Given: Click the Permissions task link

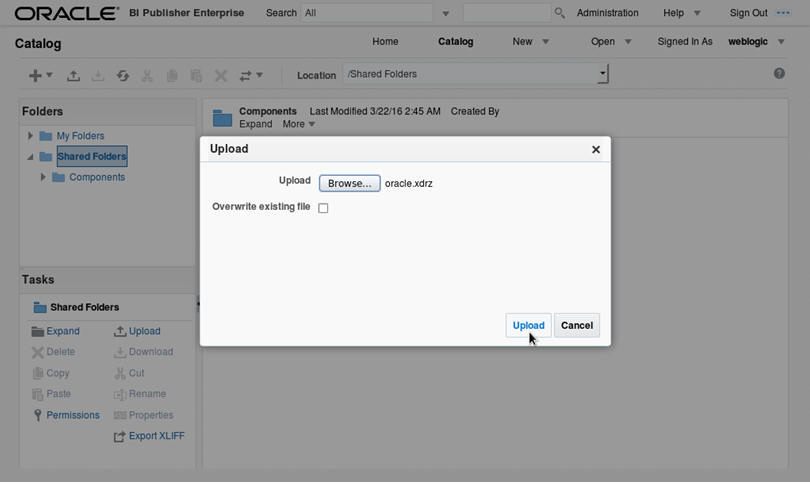Looking at the screenshot, I should pos(73,415).
